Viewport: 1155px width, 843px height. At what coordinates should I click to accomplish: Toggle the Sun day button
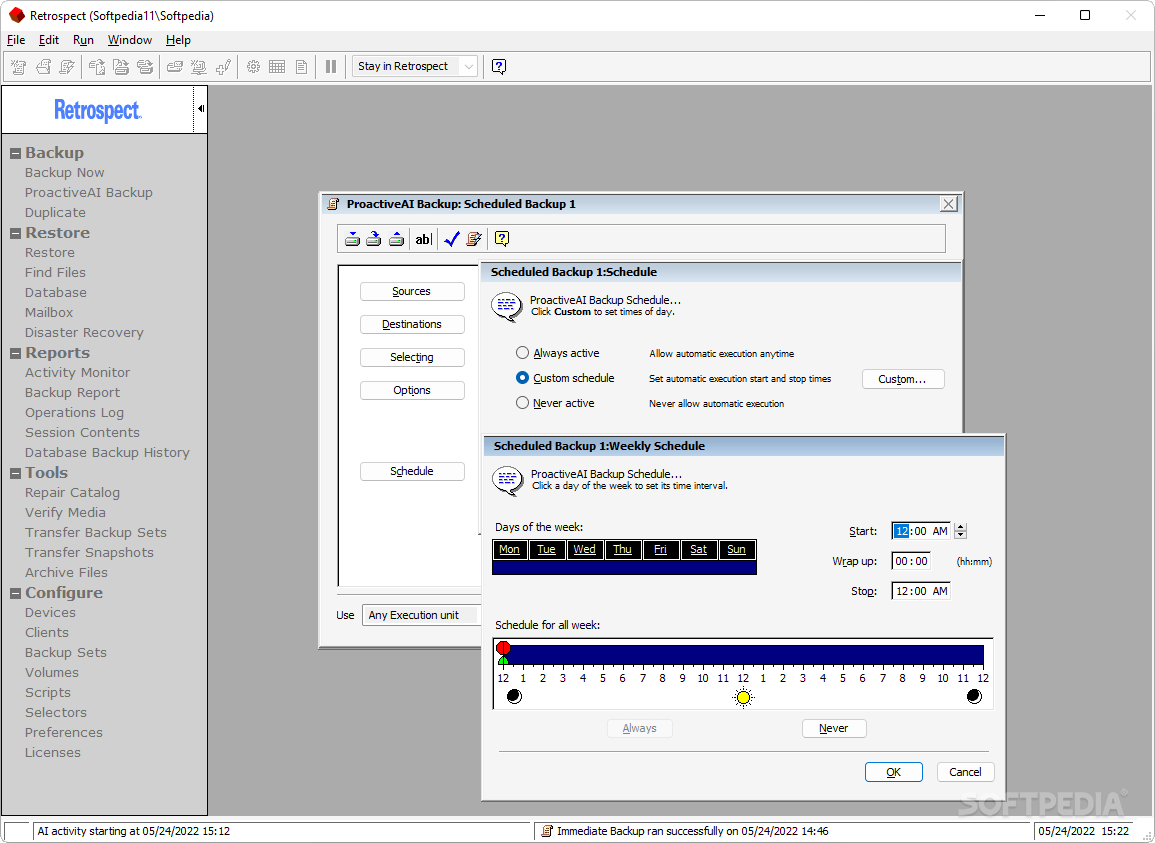pos(737,550)
